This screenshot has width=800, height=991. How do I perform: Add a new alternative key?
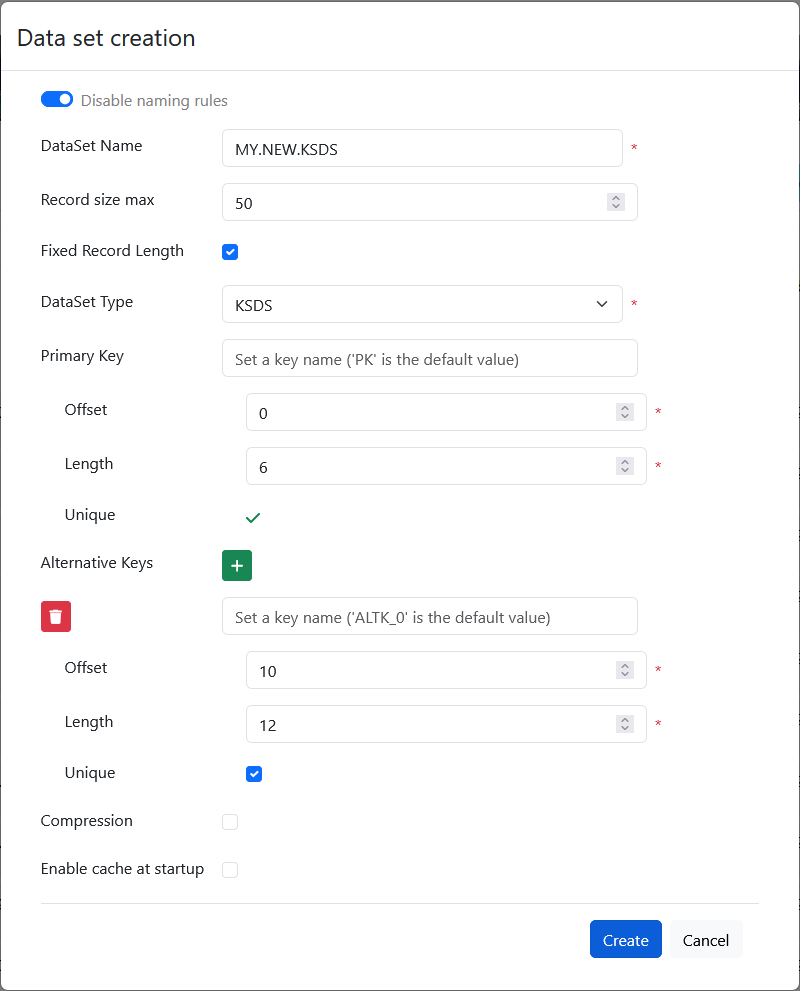click(x=237, y=565)
